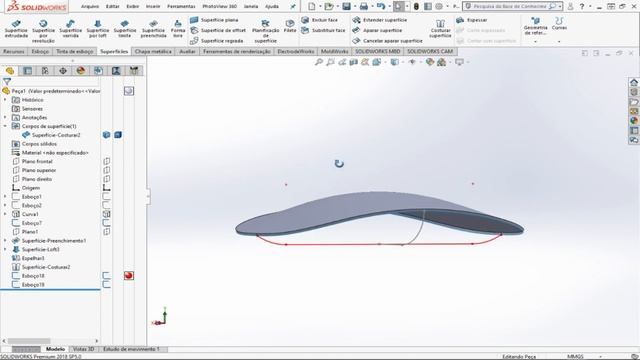Select the Superfície varrida tool
The width and height of the screenshot is (640, 360).
coord(71,29)
